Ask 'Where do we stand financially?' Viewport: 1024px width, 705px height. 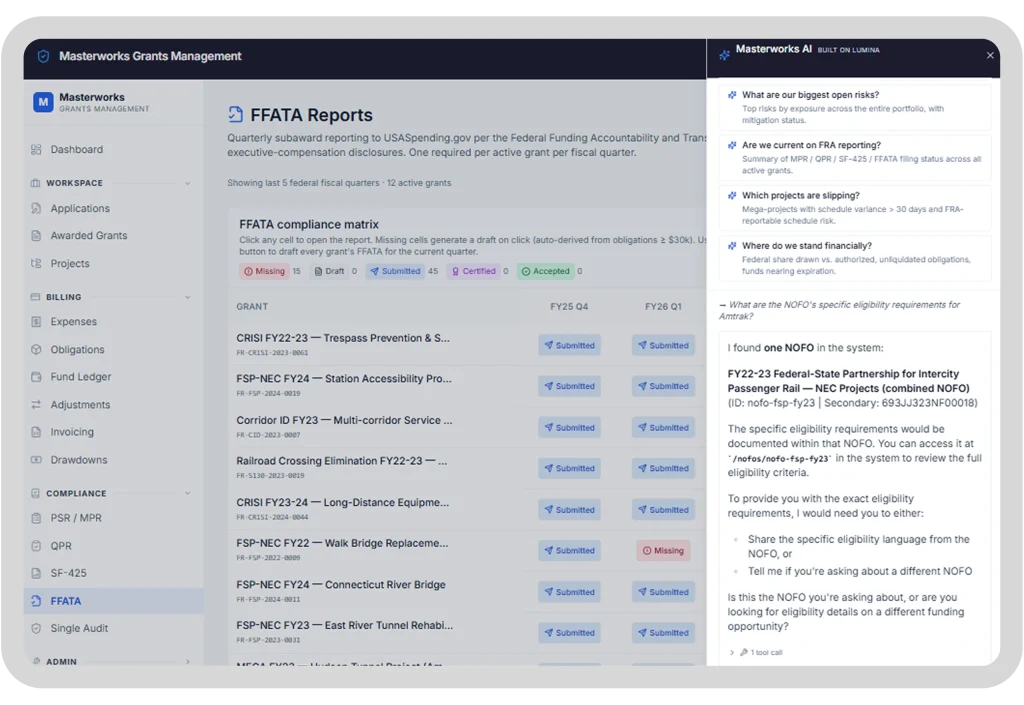pyautogui.click(x=855, y=258)
